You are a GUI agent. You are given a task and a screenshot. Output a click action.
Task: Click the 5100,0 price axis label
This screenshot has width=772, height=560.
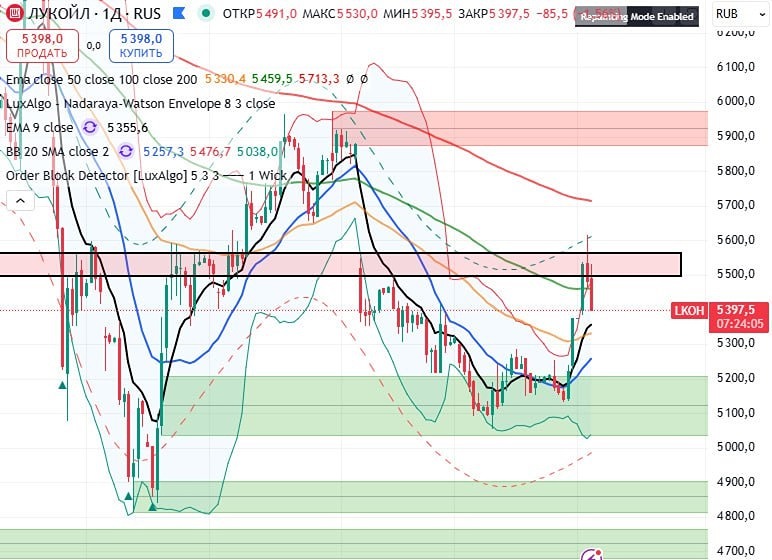coord(736,412)
